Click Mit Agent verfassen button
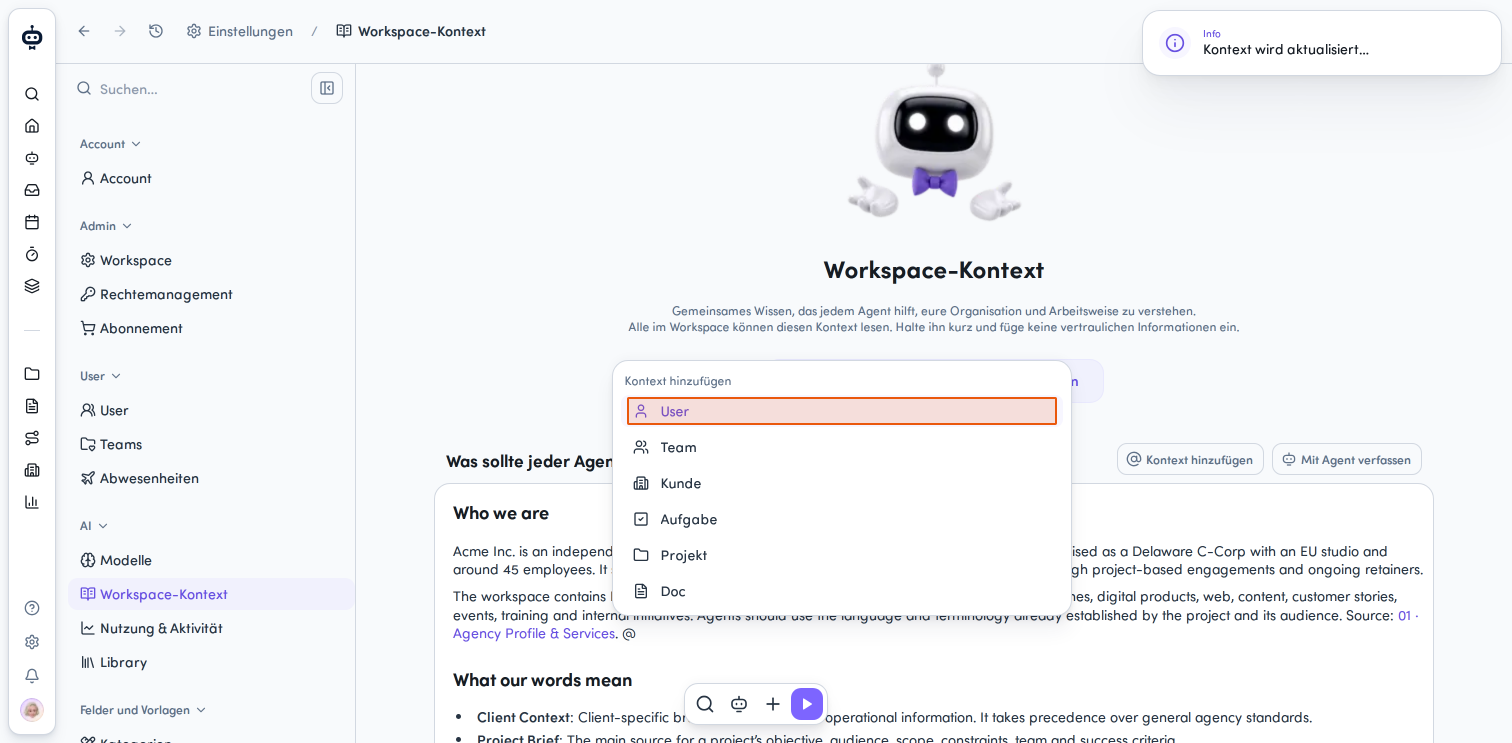The image size is (1512, 743). (1347, 460)
